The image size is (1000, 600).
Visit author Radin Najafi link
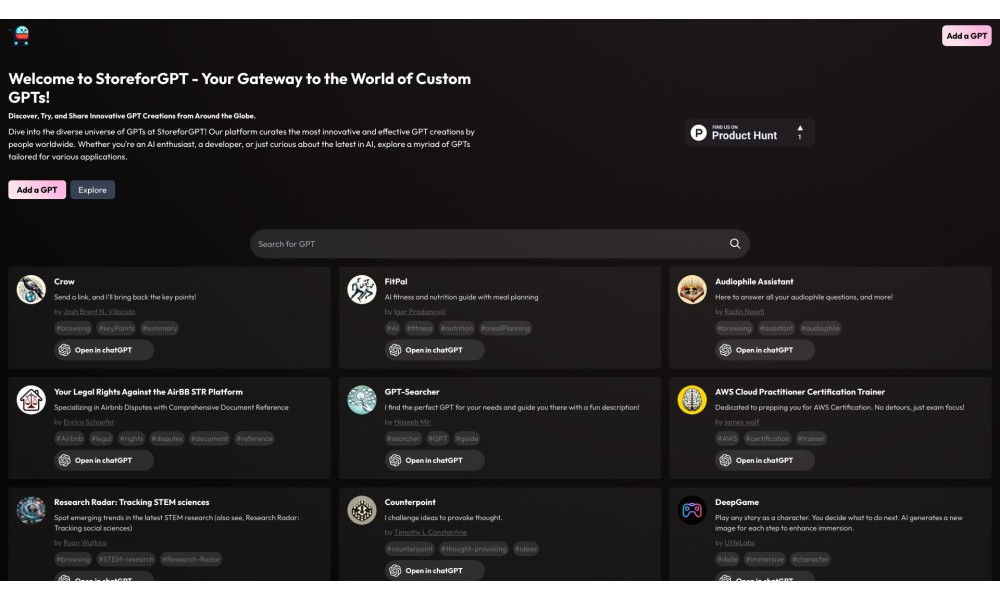click(x=744, y=312)
